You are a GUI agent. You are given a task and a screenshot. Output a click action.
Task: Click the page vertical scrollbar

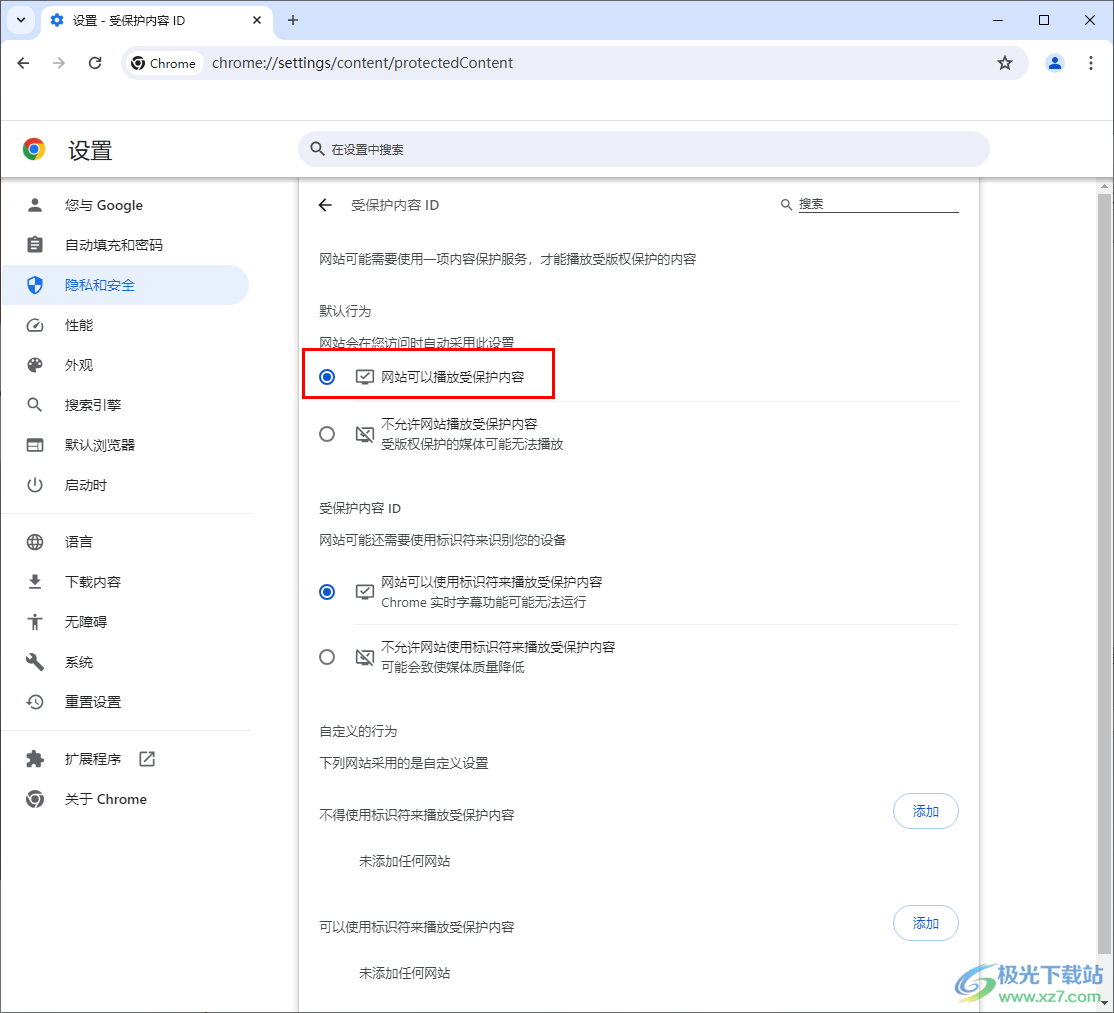click(x=1103, y=572)
